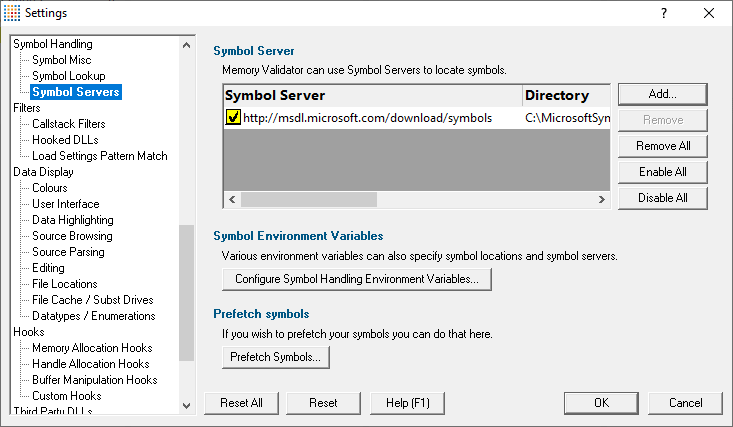The height and width of the screenshot is (427, 733).
Task: Select the Hooks tree node
Action: (x=29, y=332)
